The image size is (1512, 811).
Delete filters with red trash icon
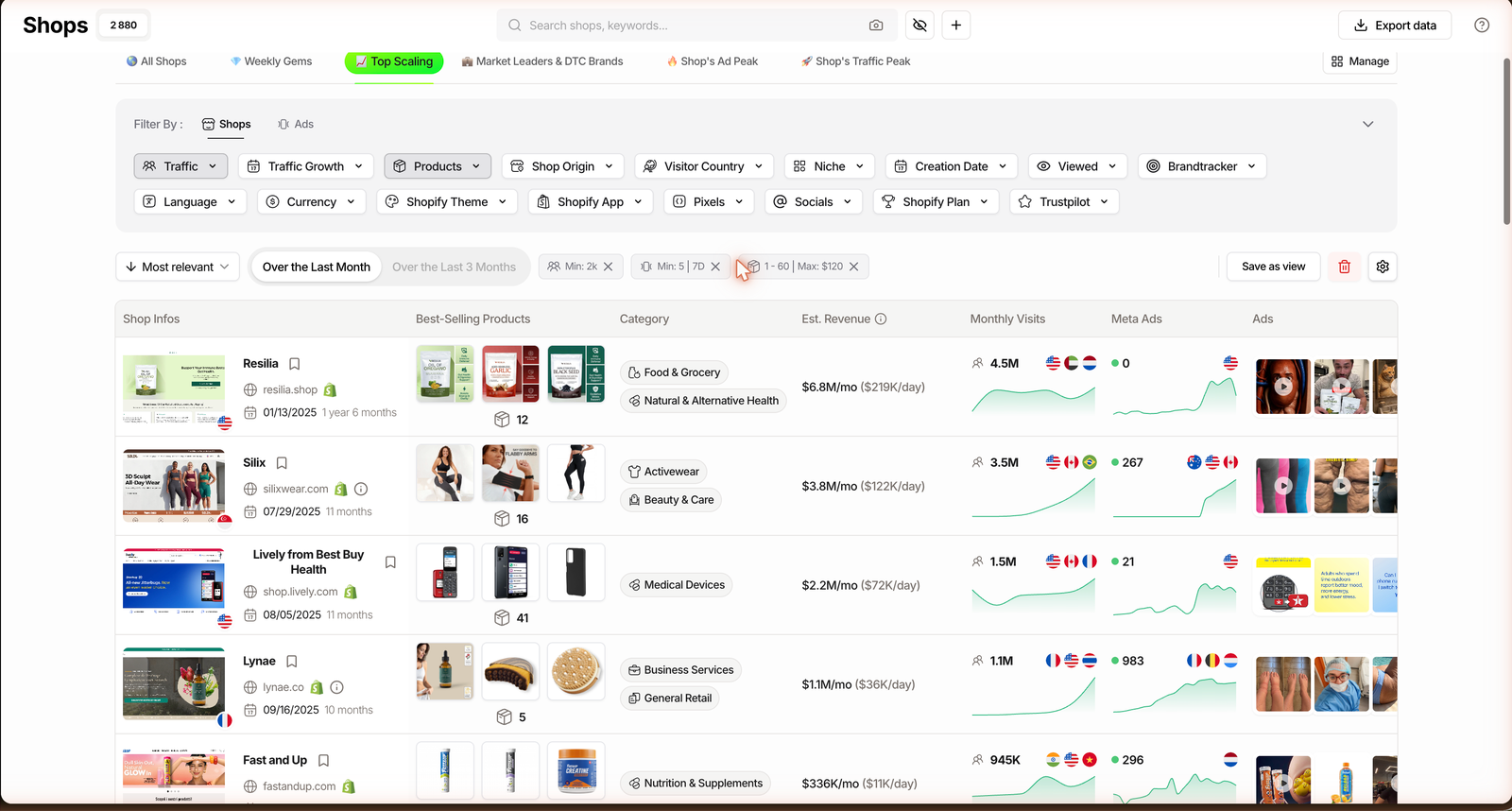click(1345, 267)
